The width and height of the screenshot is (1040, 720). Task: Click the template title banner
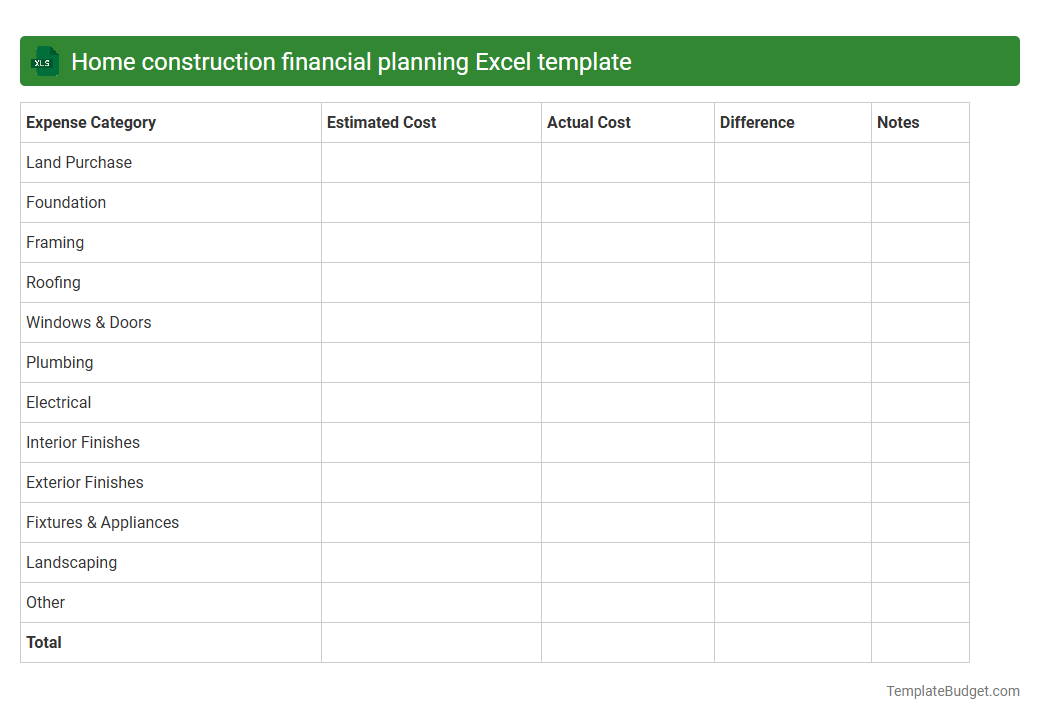click(x=520, y=61)
